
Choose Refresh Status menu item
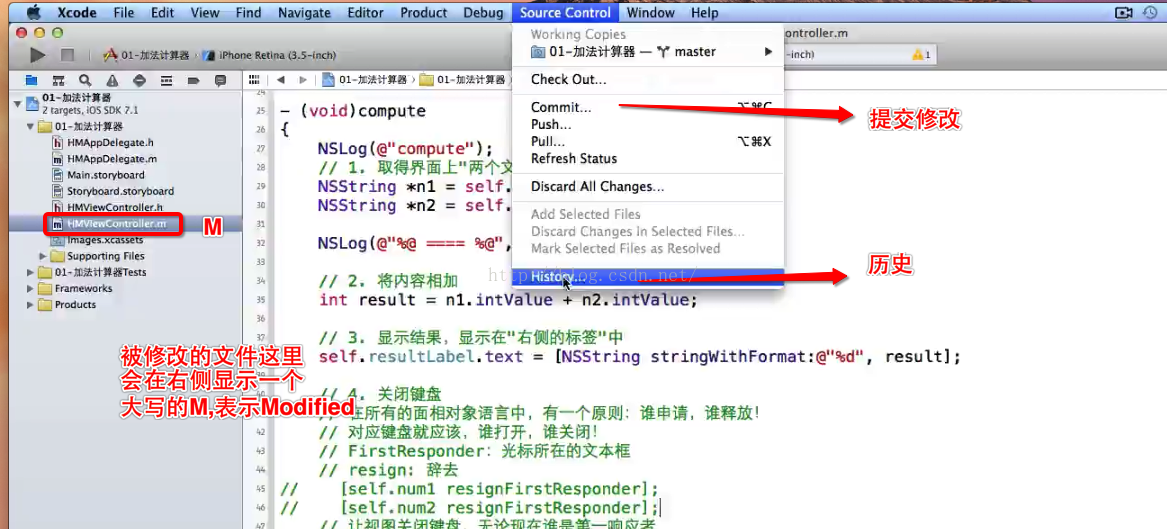point(648,158)
